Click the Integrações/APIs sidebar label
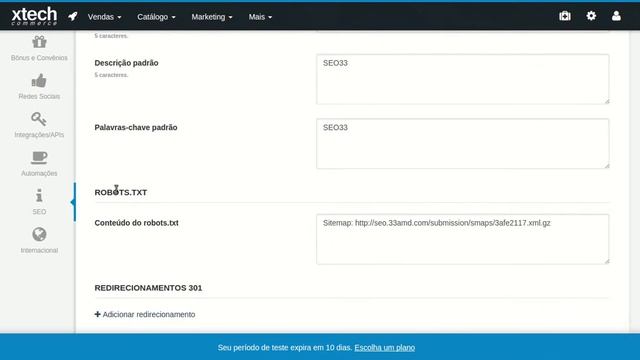Screen dimensions: 640x360 pos(39,135)
